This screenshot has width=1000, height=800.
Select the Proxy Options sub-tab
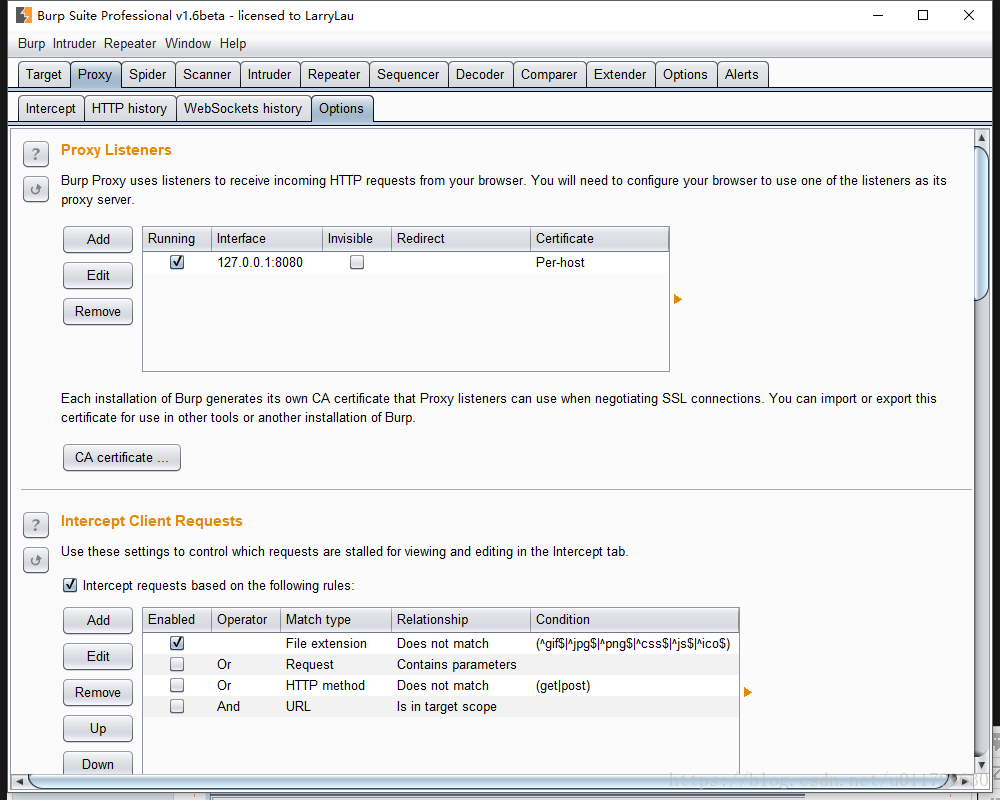coord(341,108)
